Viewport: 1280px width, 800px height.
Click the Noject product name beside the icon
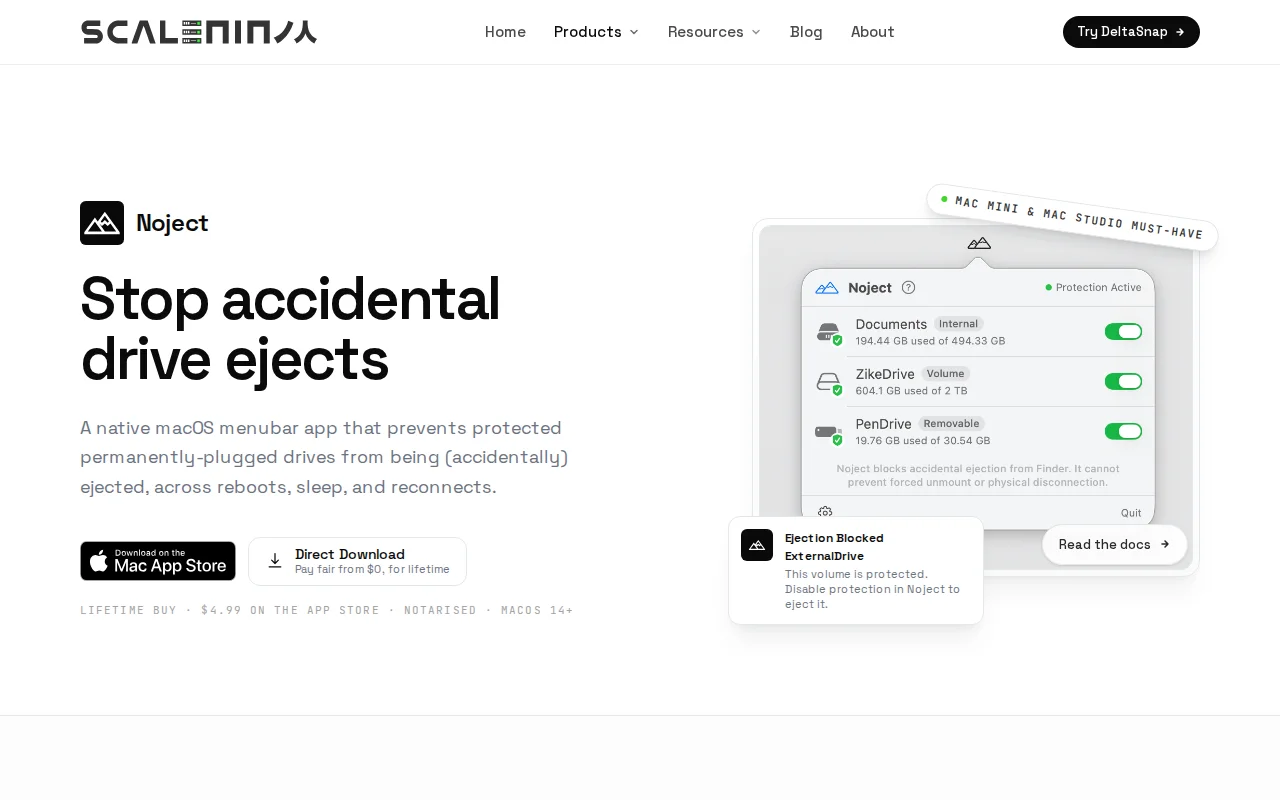tap(172, 223)
